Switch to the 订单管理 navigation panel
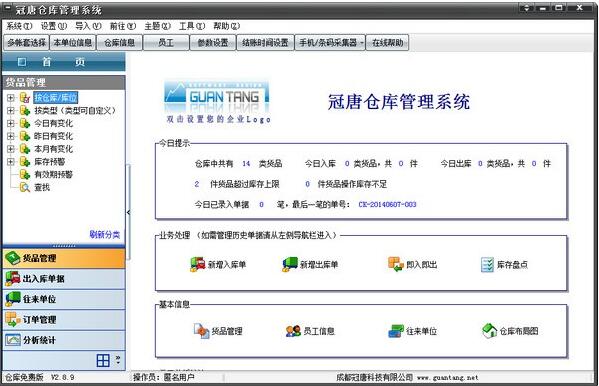Screen dimensions: 599x386 pos(64,320)
